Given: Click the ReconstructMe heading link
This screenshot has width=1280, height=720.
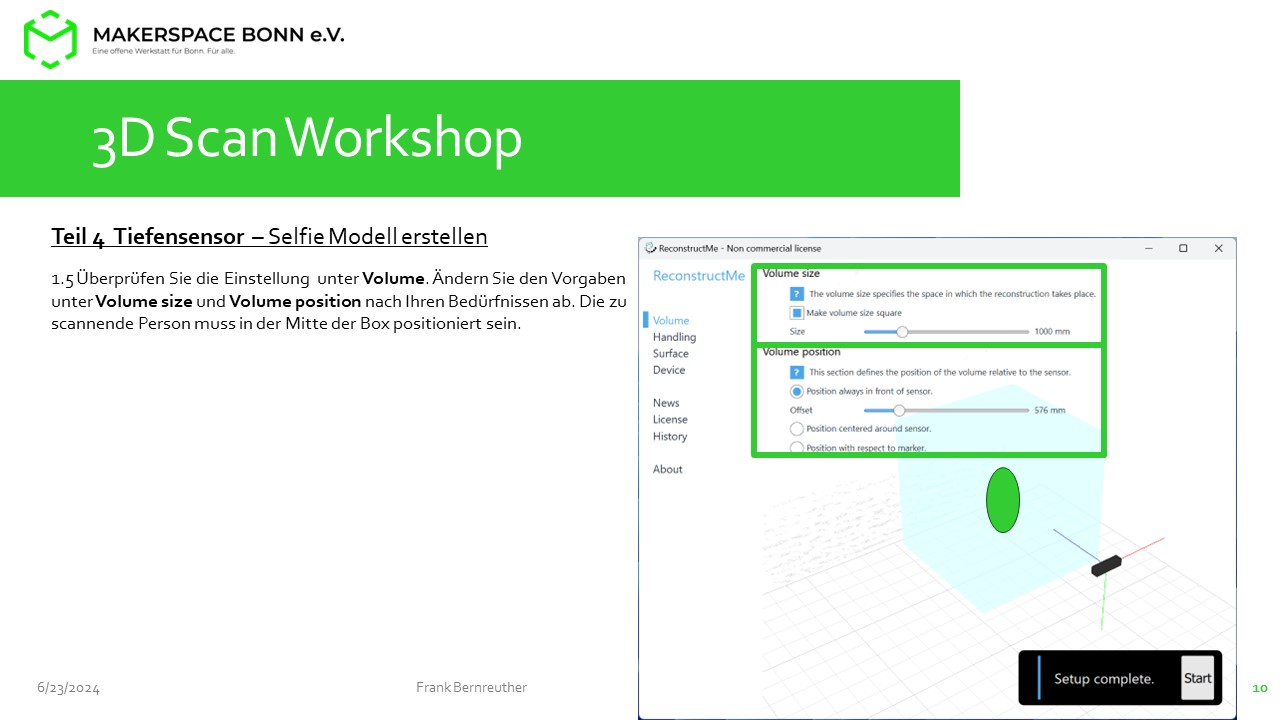Looking at the screenshot, I should (699, 276).
